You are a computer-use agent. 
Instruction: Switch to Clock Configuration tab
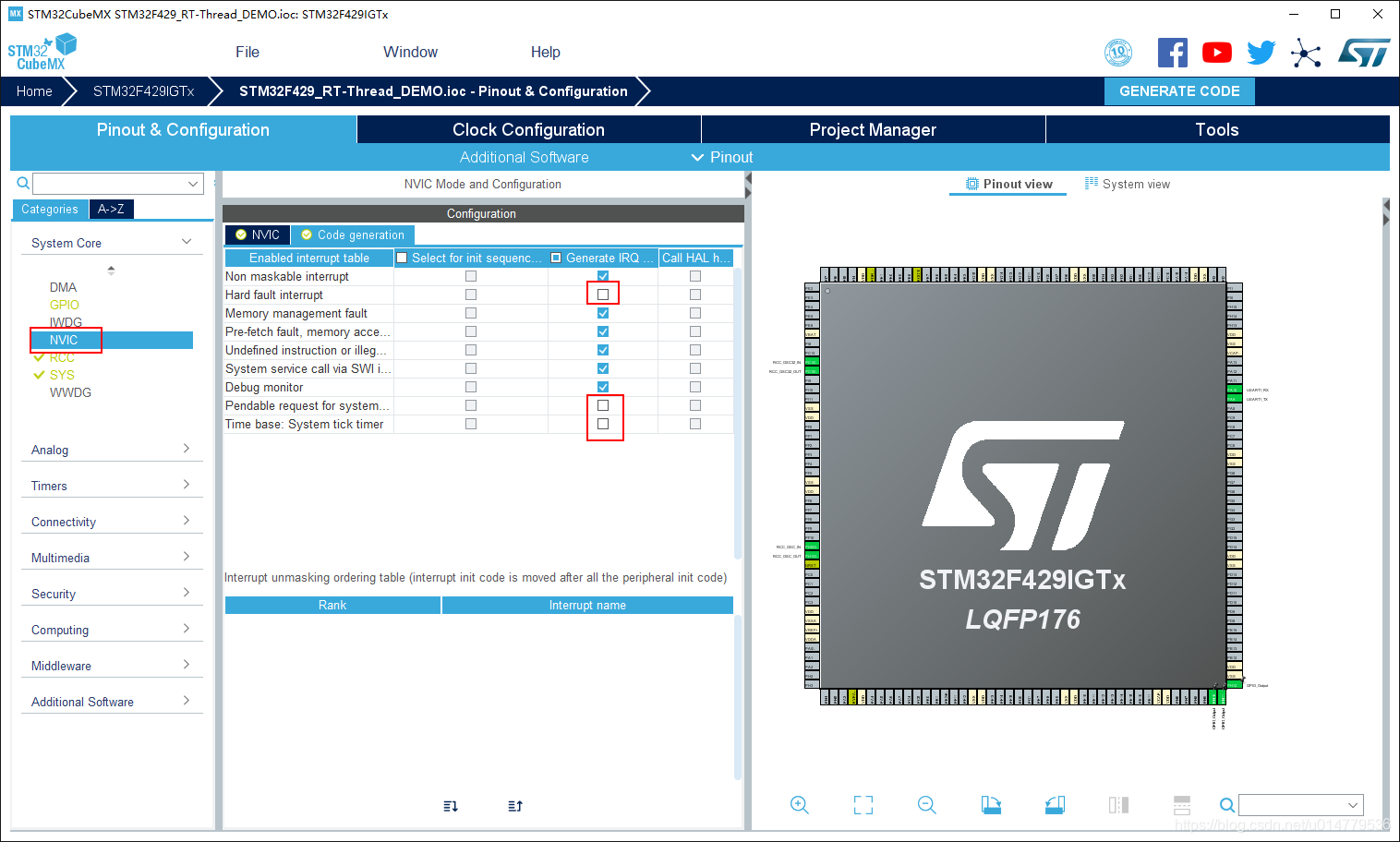tap(529, 129)
